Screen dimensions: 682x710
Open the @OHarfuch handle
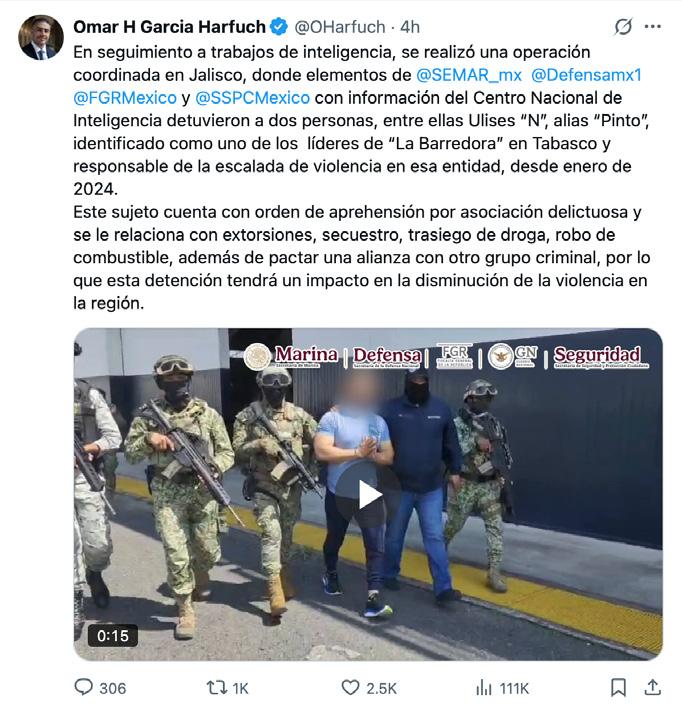pyautogui.click(x=340, y=27)
